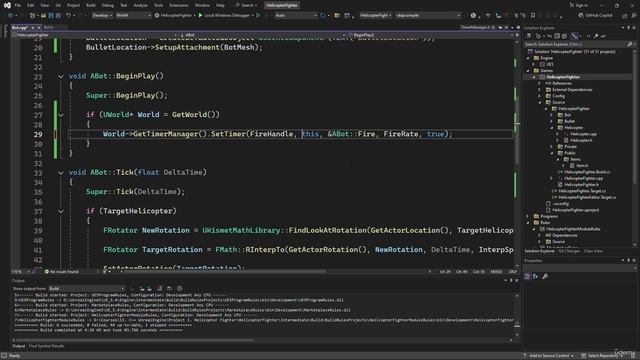The width and height of the screenshot is (640, 360).
Task: Open the editor settings gear beside the TimerManager.h tab
Action: 518,27
